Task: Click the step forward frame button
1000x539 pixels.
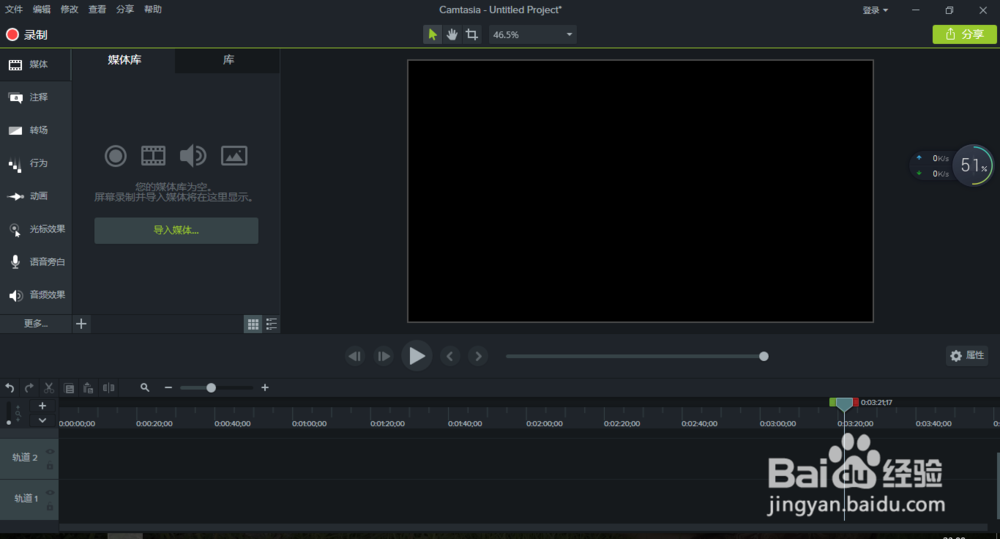Action: (x=383, y=357)
